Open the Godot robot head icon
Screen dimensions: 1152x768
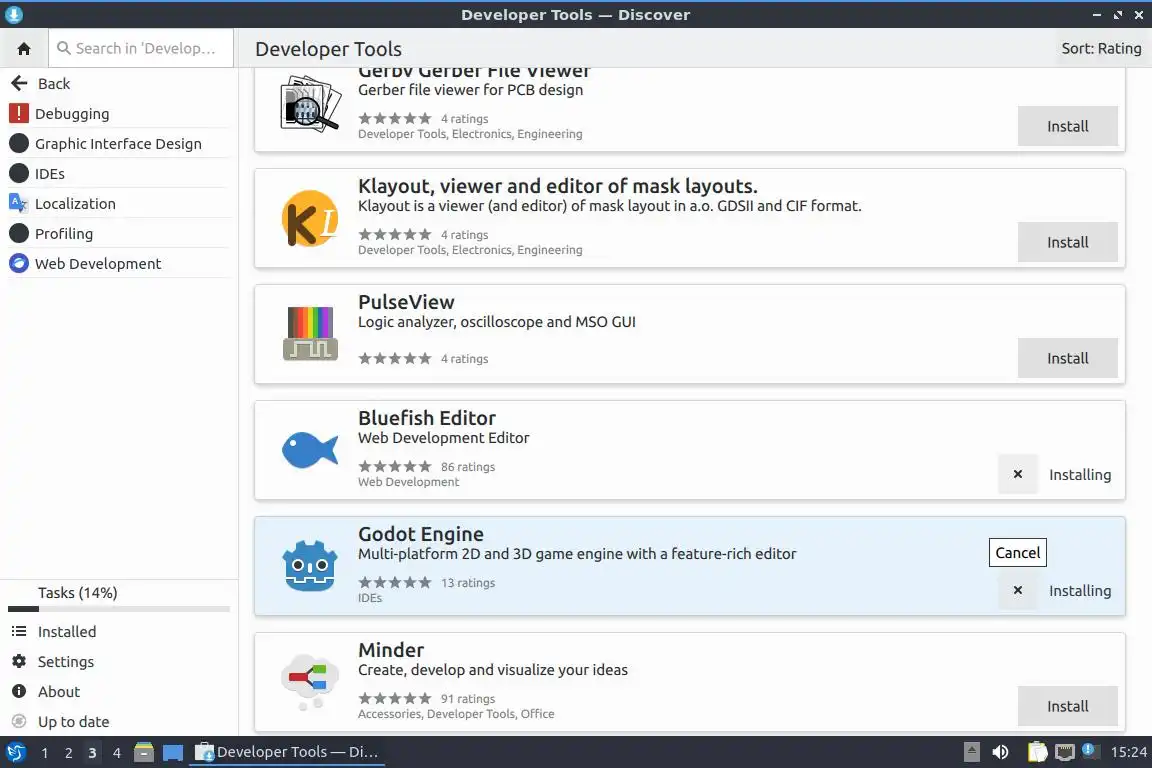coord(310,566)
